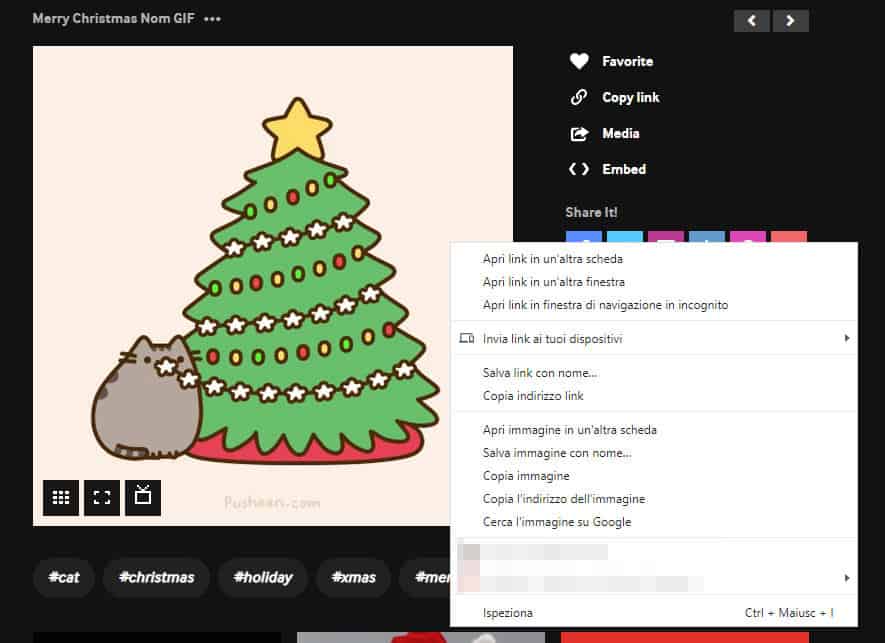This screenshot has height=643, width=885.
Task: Click the grid view icon on the GIF
Action: pos(61,498)
